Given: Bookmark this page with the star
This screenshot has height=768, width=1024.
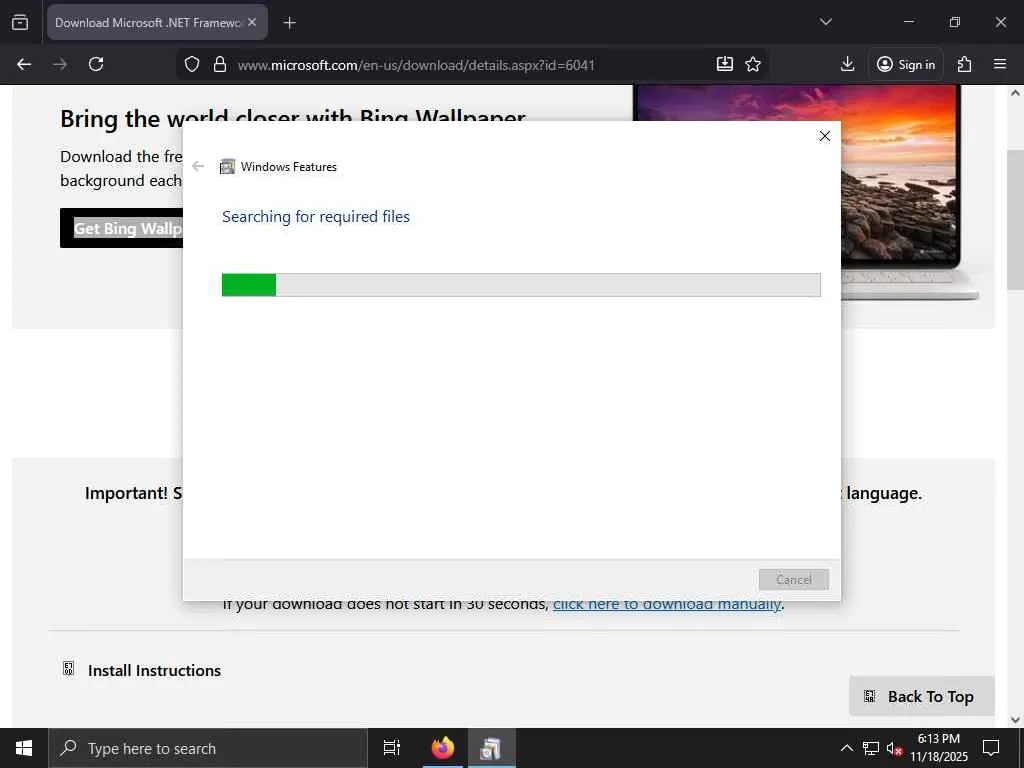Looking at the screenshot, I should (753, 64).
